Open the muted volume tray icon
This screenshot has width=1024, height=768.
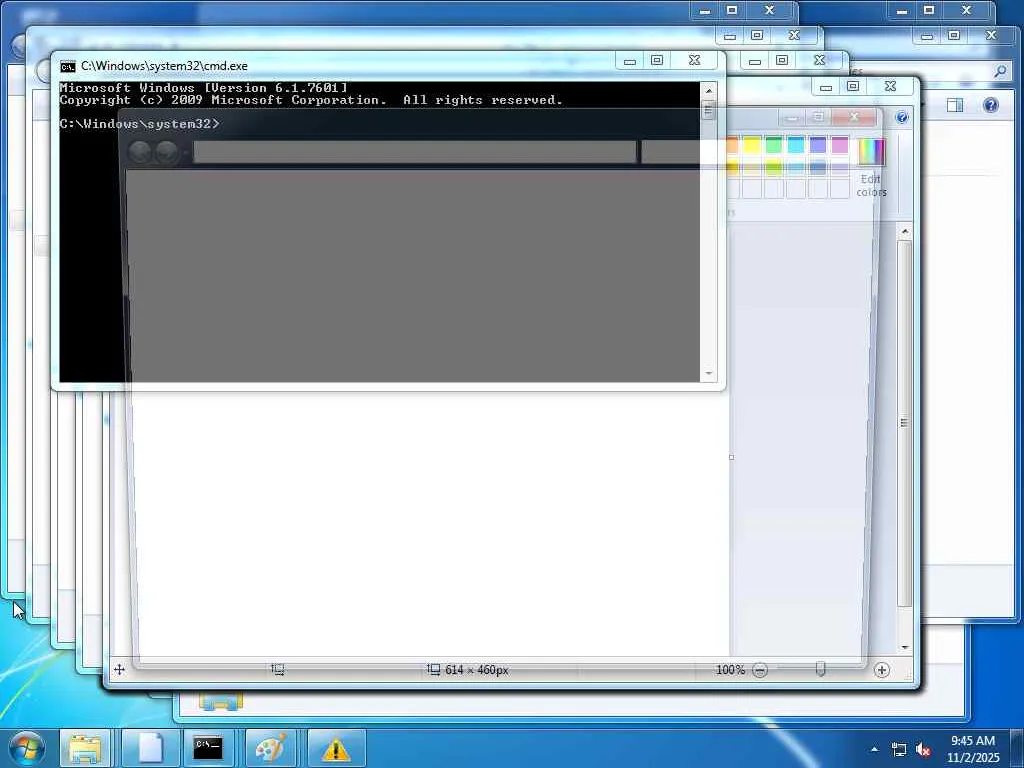(923, 750)
